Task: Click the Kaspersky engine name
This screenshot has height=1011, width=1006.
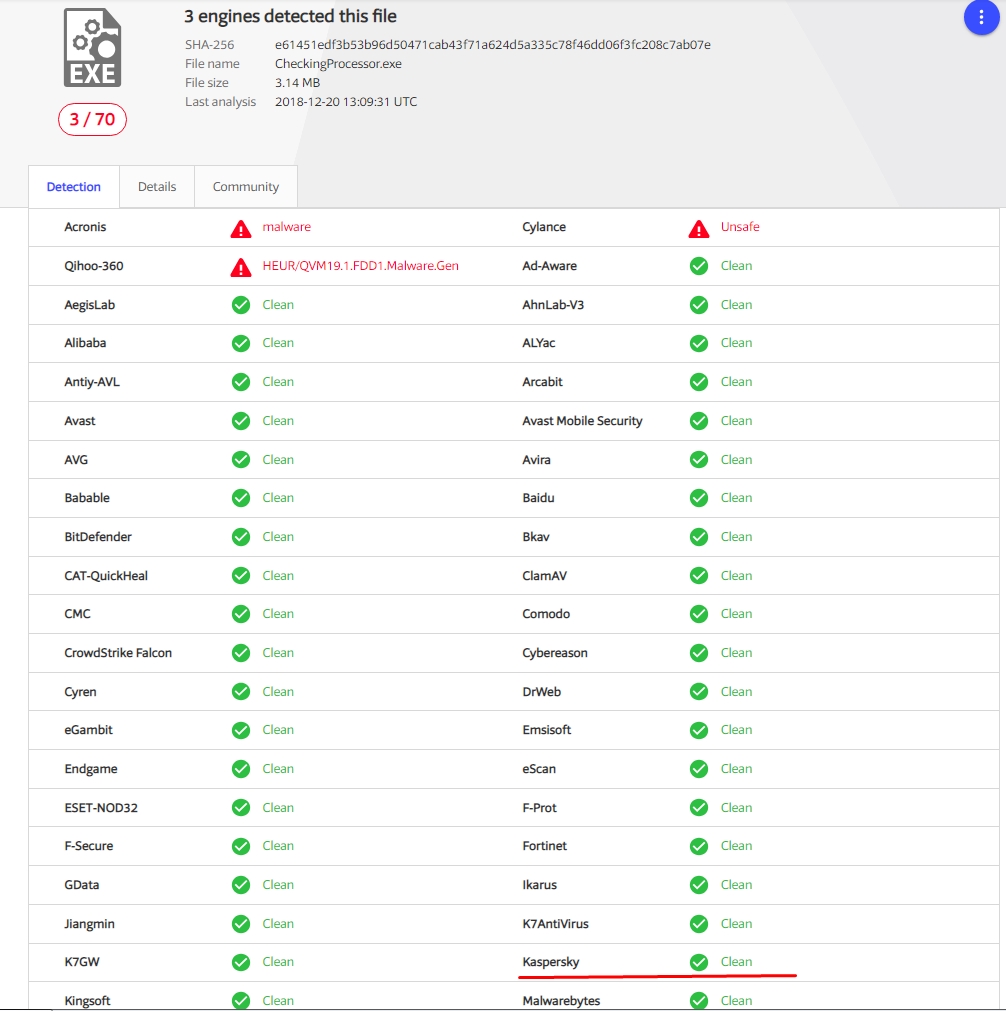Action: pos(551,962)
